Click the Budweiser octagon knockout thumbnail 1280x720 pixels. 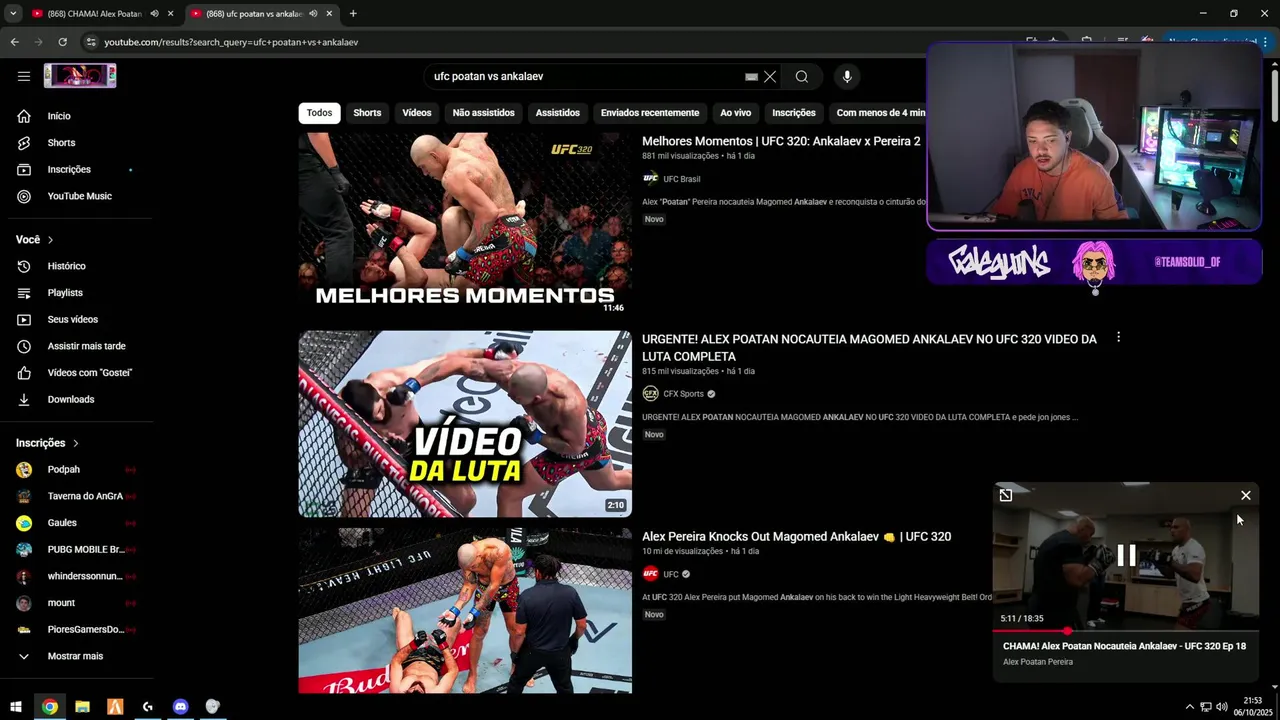[465, 611]
